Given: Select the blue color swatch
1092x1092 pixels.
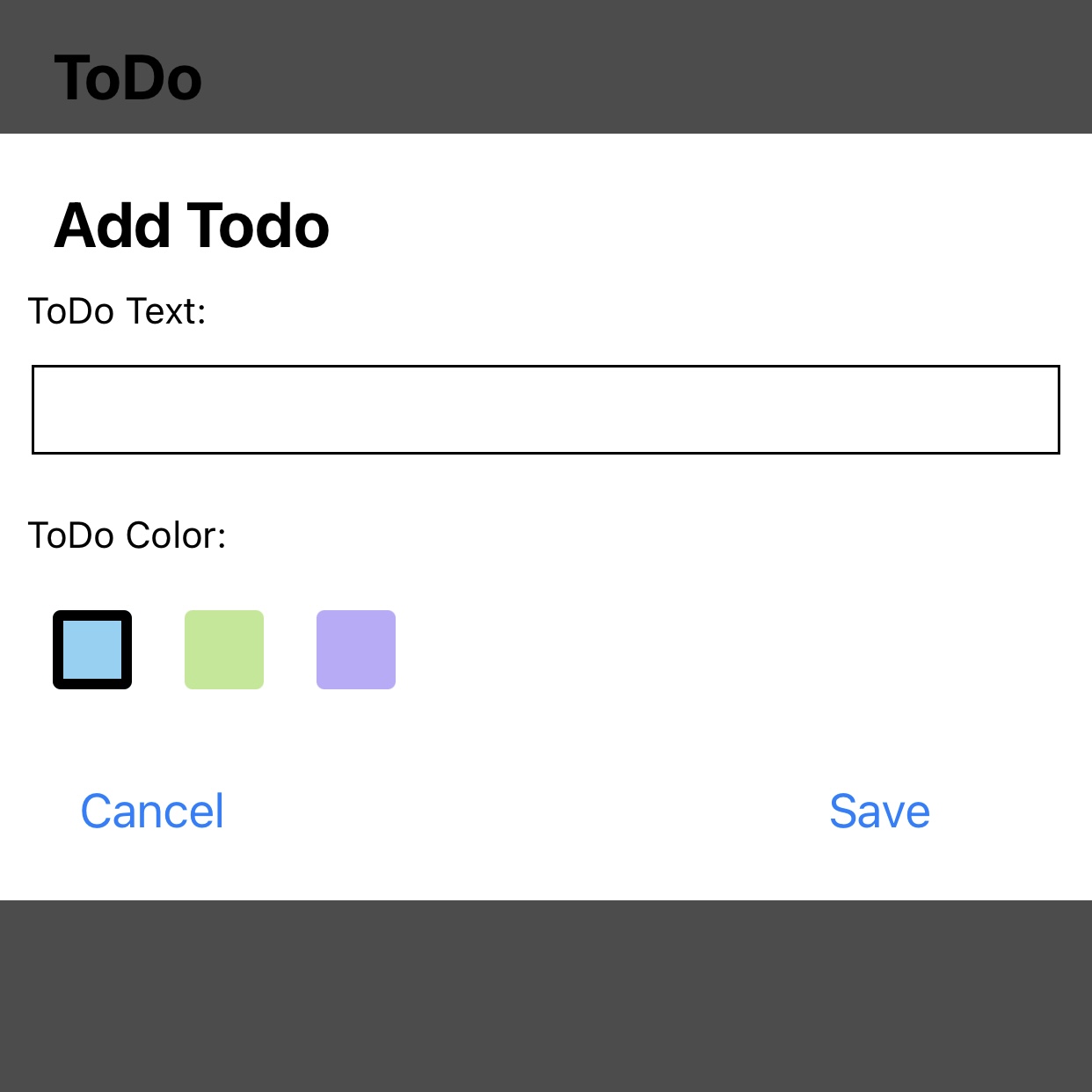Looking at the screenshot, I should pyautogui.click(x=92, y=650).
